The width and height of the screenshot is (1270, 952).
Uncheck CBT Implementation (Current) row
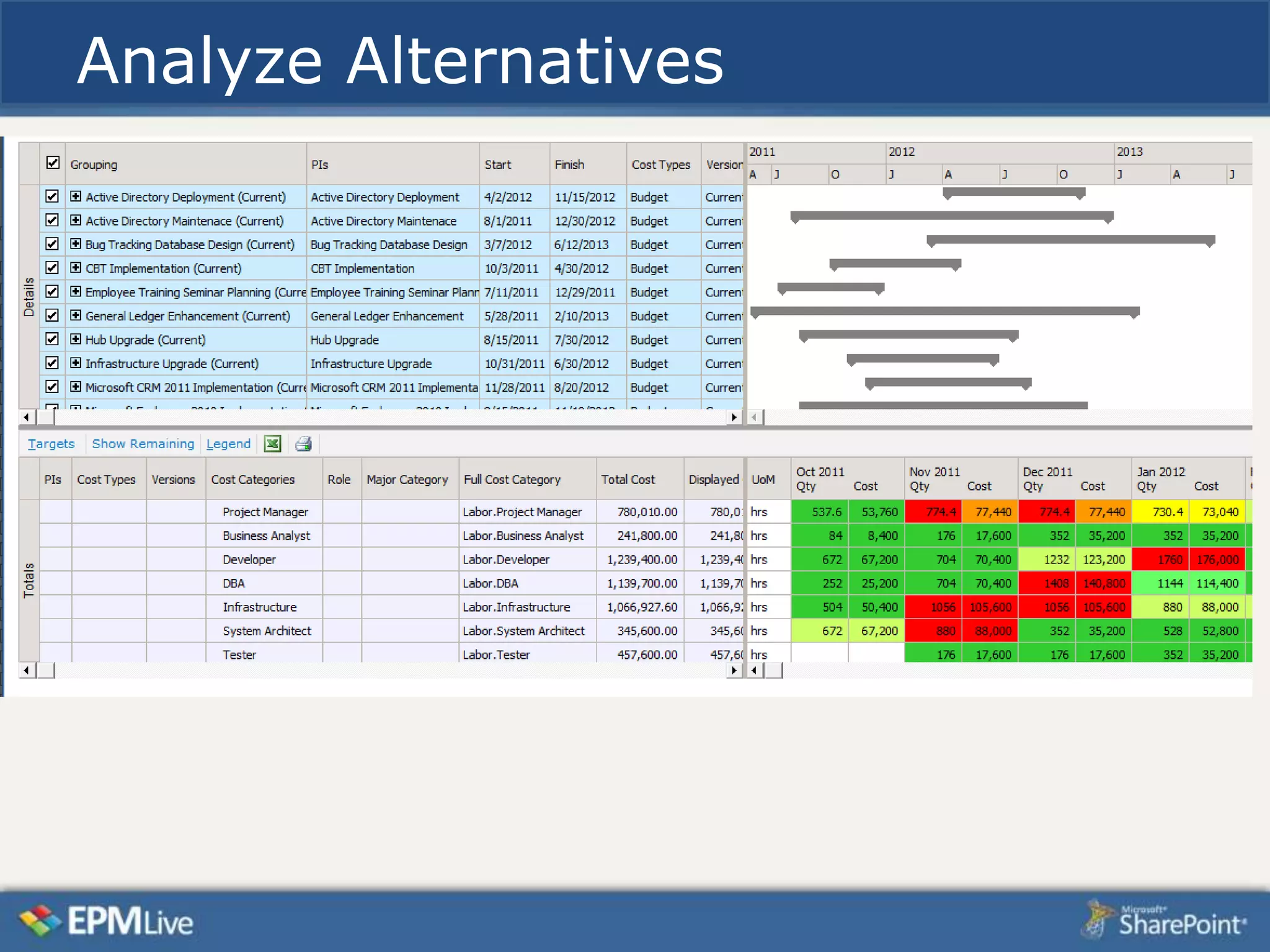tap(52, 268)
